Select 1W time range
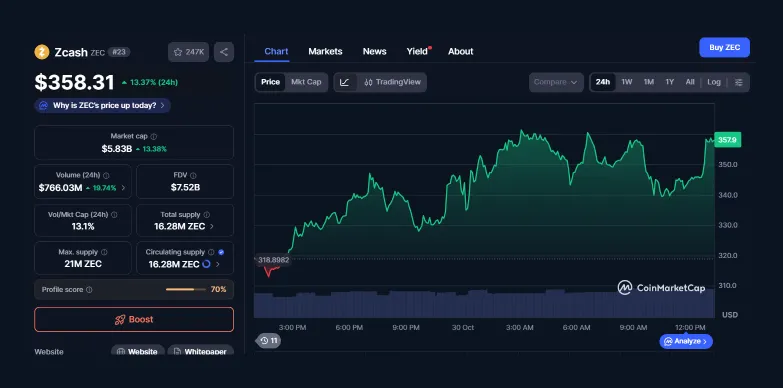This screenshot has height=388, width=783. 627,82
